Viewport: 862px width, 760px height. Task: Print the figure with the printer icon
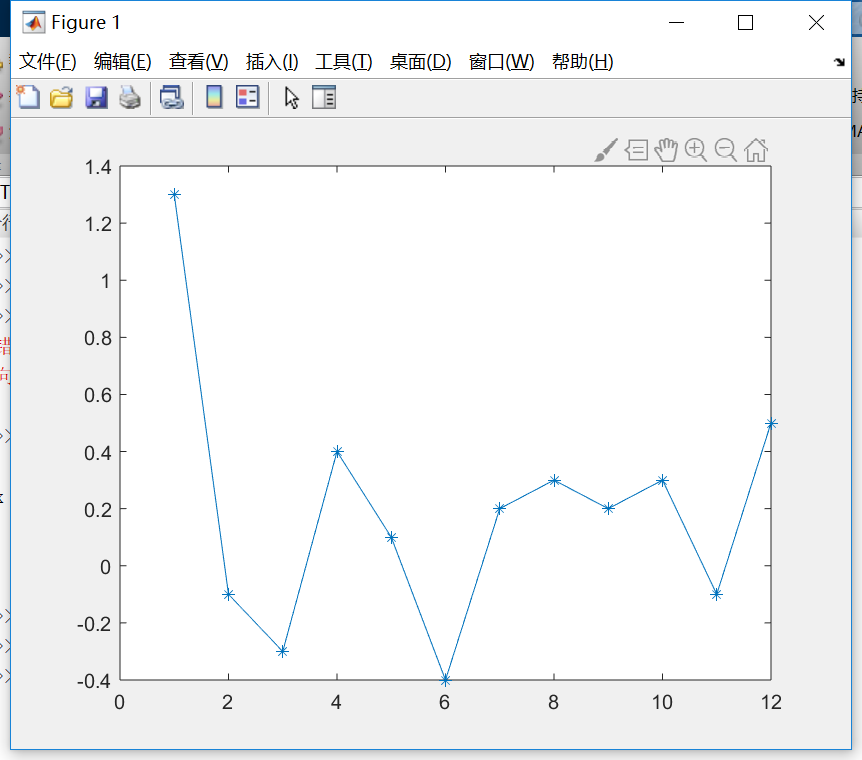(130, 97)
